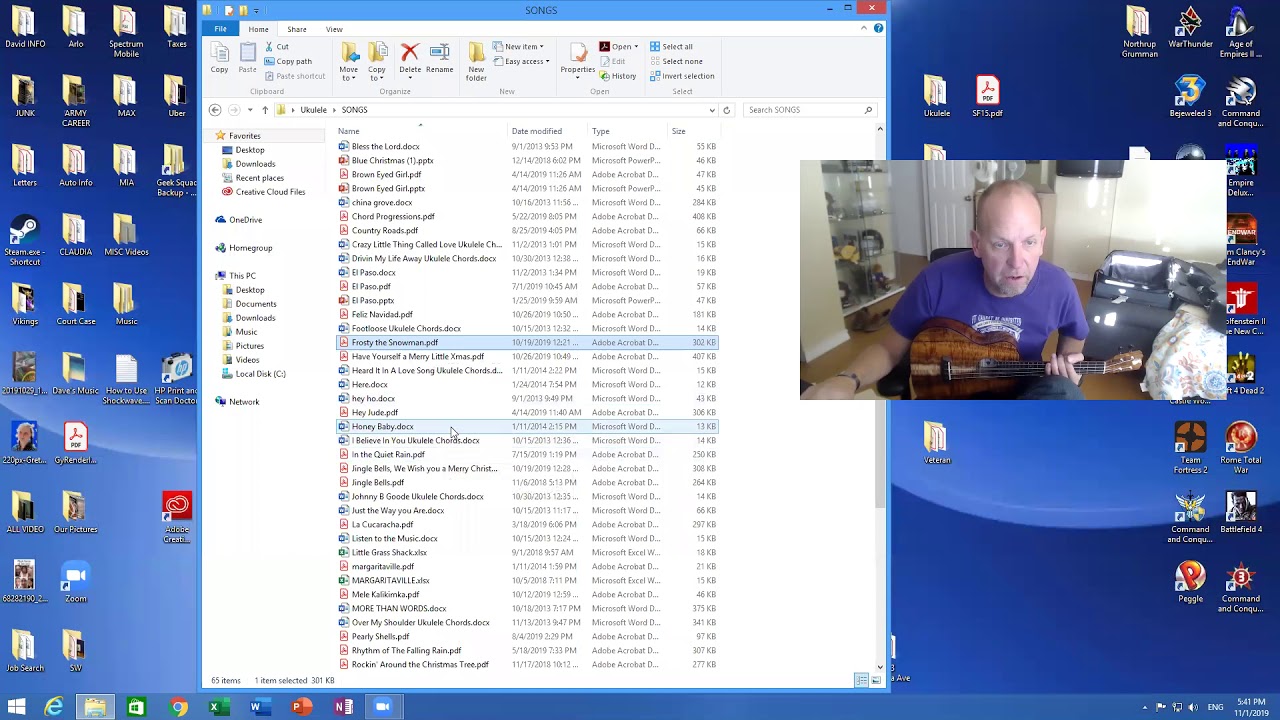Viewport: 1280px width, 720px height.
Task: Click the Cut command in the ribbon
Action: tap(277, 47)
